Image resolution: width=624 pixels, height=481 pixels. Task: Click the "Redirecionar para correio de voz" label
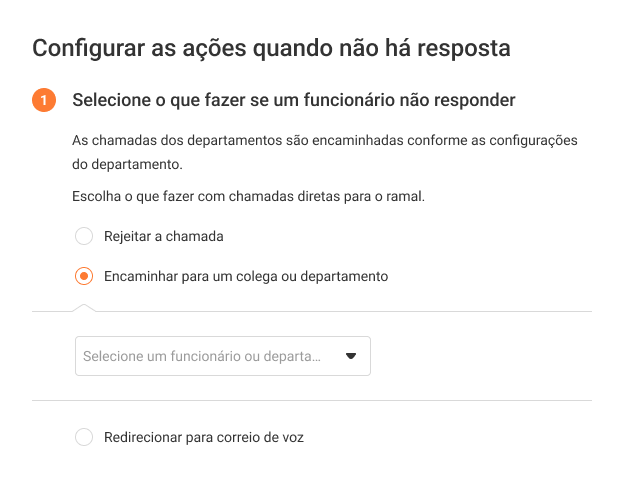click(x=203, y=437)
